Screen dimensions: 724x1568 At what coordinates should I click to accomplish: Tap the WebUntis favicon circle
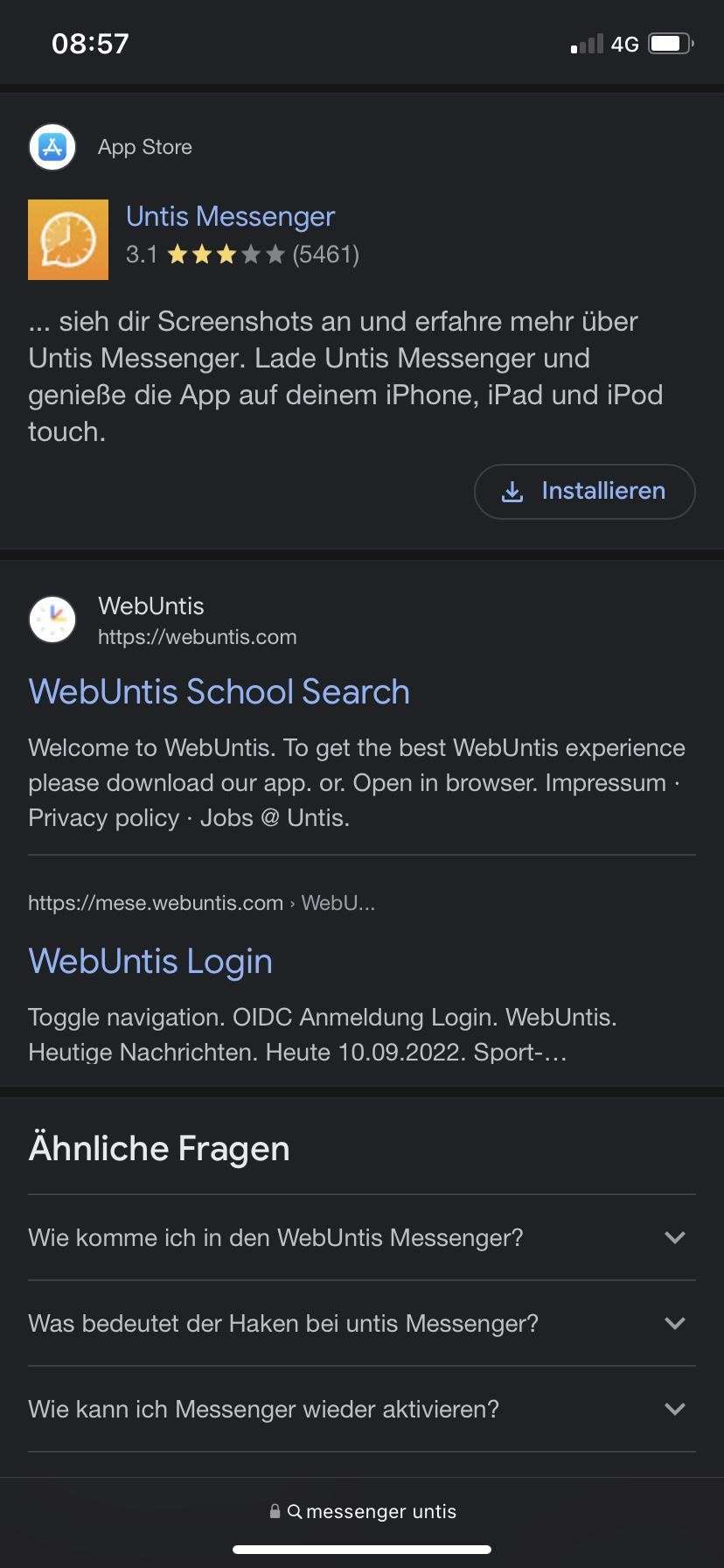pos(52,620)
